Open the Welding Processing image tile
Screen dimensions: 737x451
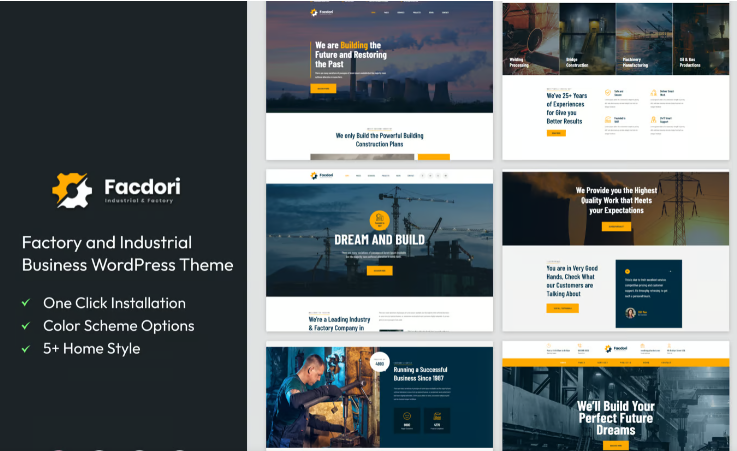531,39
